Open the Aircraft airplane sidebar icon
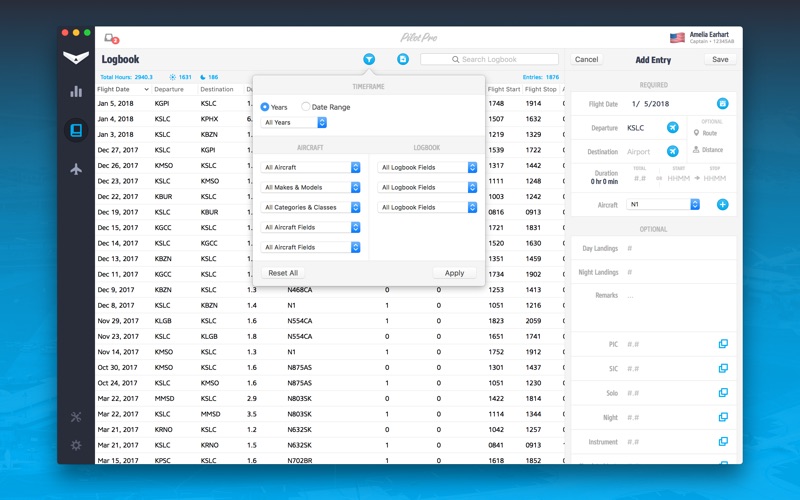Image resolution: width=800 pixels, height=500 pixels. tap(76, 169)
